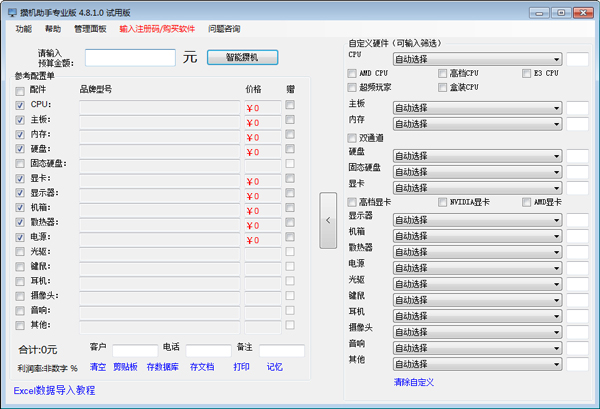Viewport: 600px width, 409px height.
Task: Check the 赠 gift box for CPU row
Action: [x=290, y=104]
